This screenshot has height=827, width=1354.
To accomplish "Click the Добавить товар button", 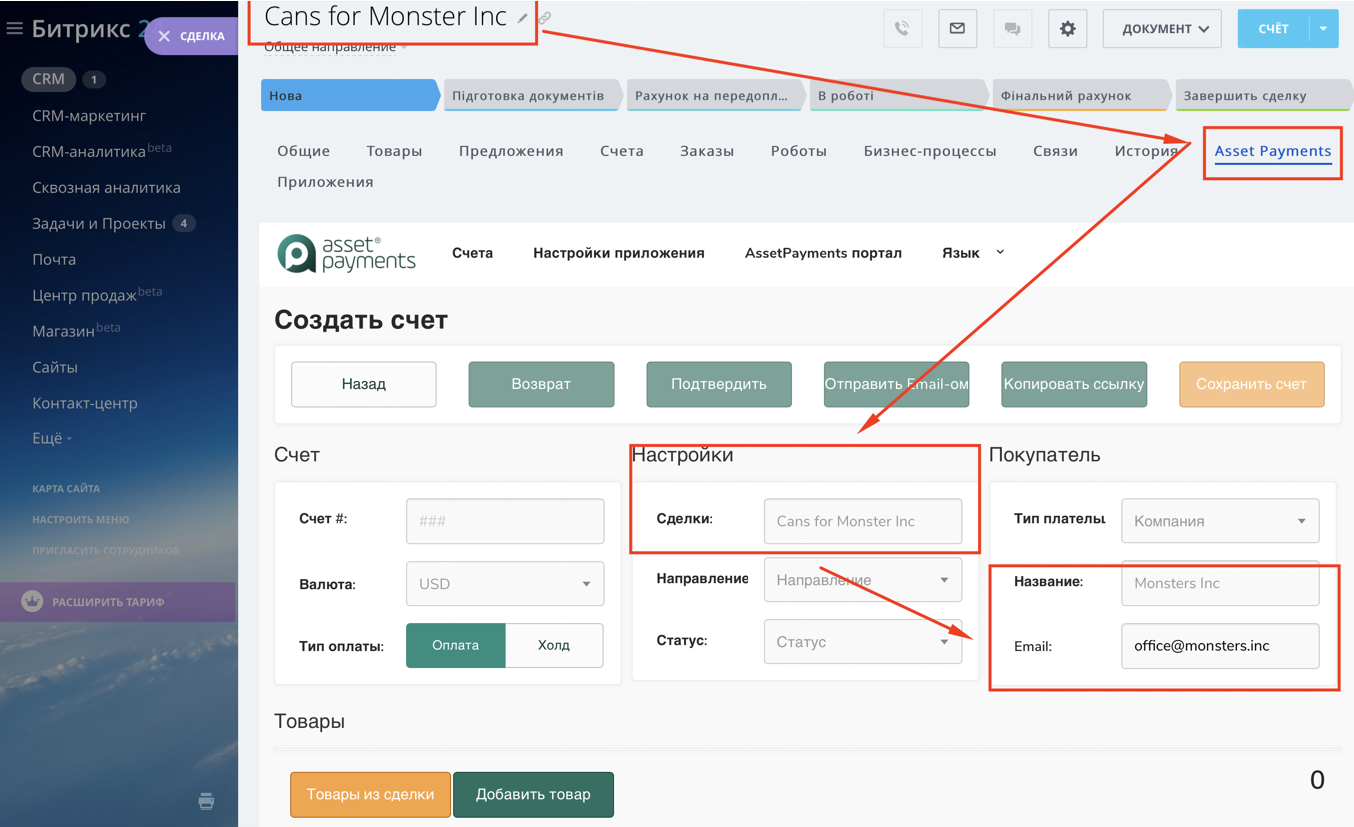I will tap(533, 795).
